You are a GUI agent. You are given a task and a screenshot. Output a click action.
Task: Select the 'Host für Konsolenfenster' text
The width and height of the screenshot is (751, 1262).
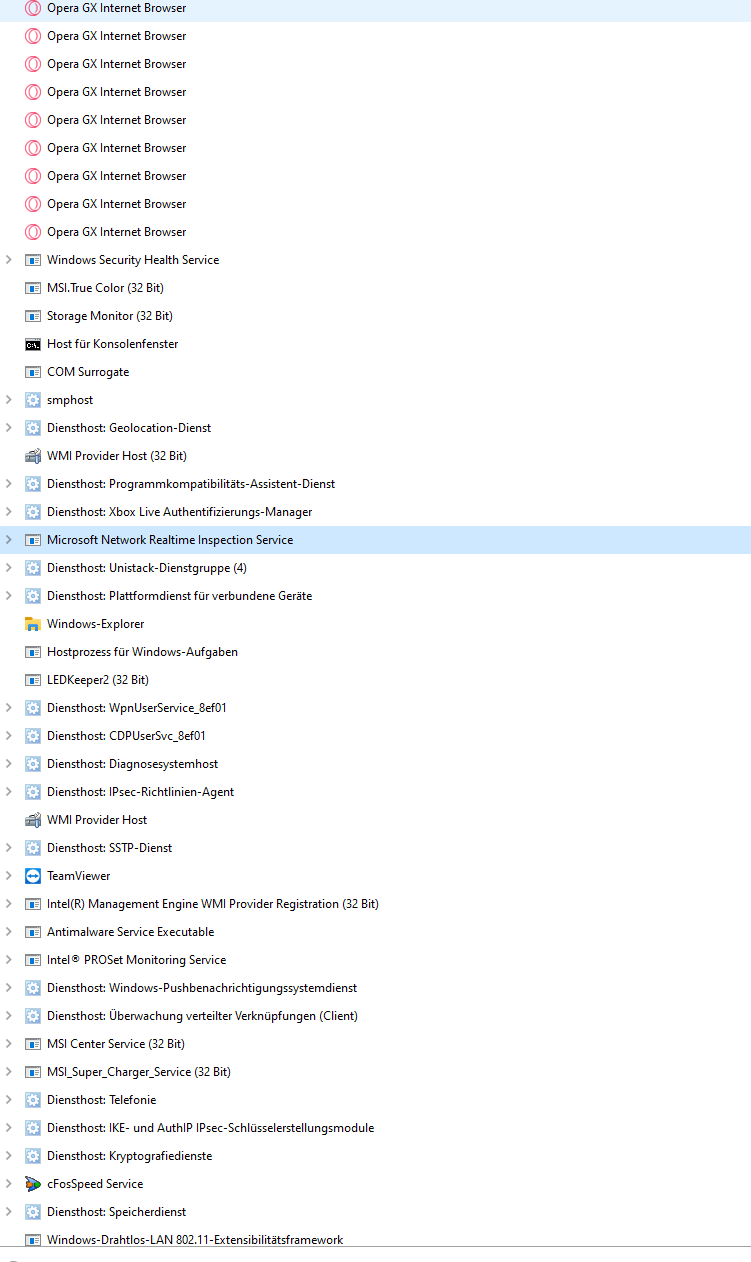point(113,344)
